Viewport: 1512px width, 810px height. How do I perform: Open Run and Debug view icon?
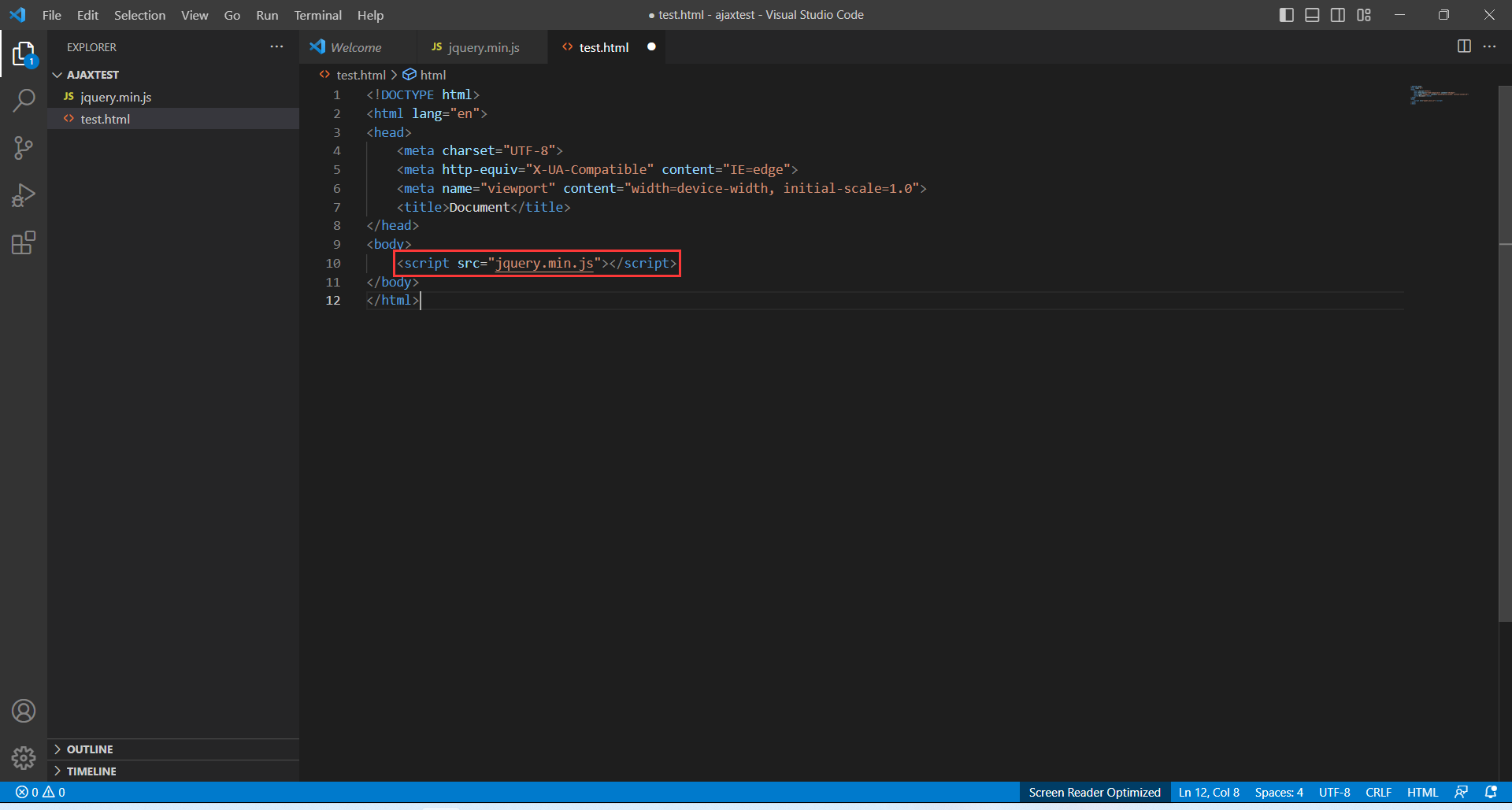point(24,195)
